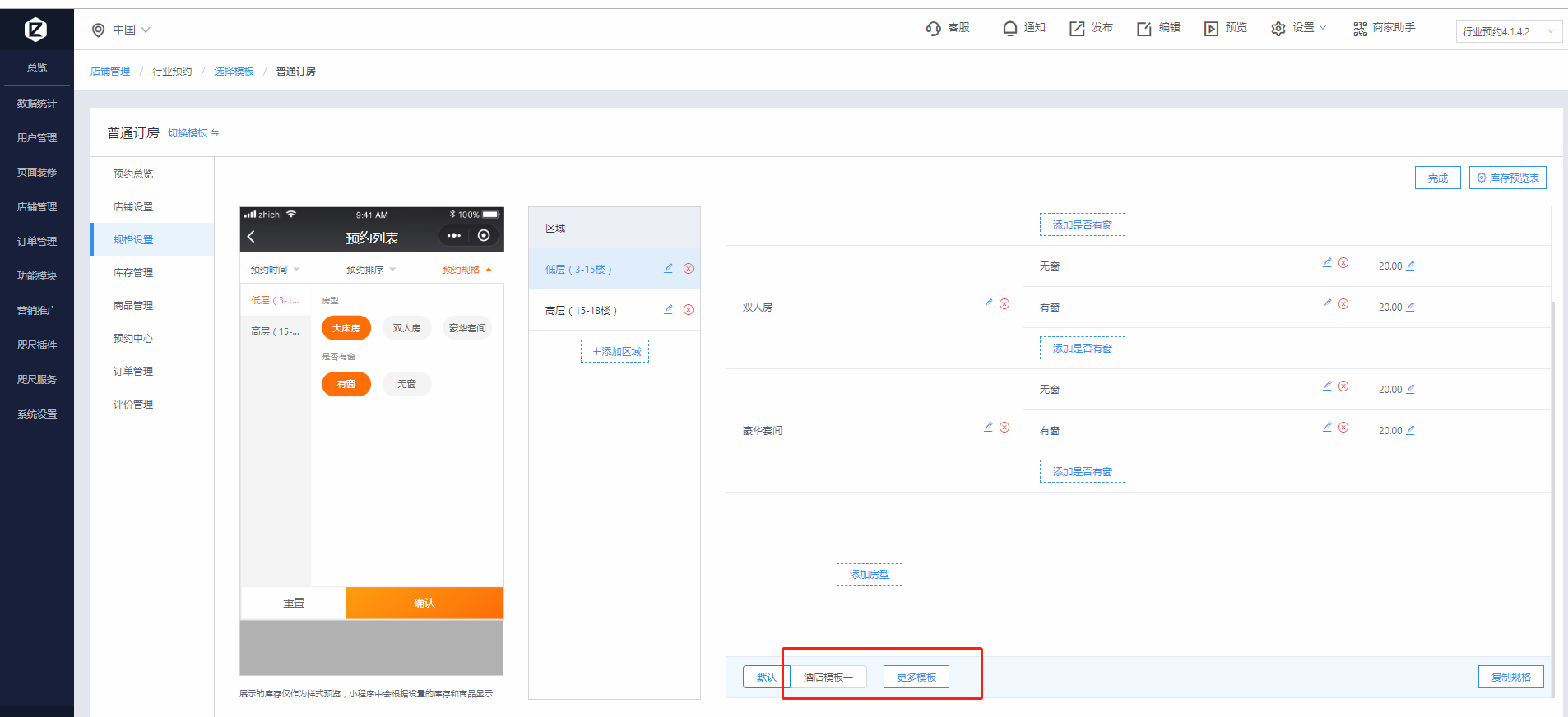Open merchant assistant (商家助手) QR icon
This screenshot has width=1568, height=717.
click(x=1360, y=29)
